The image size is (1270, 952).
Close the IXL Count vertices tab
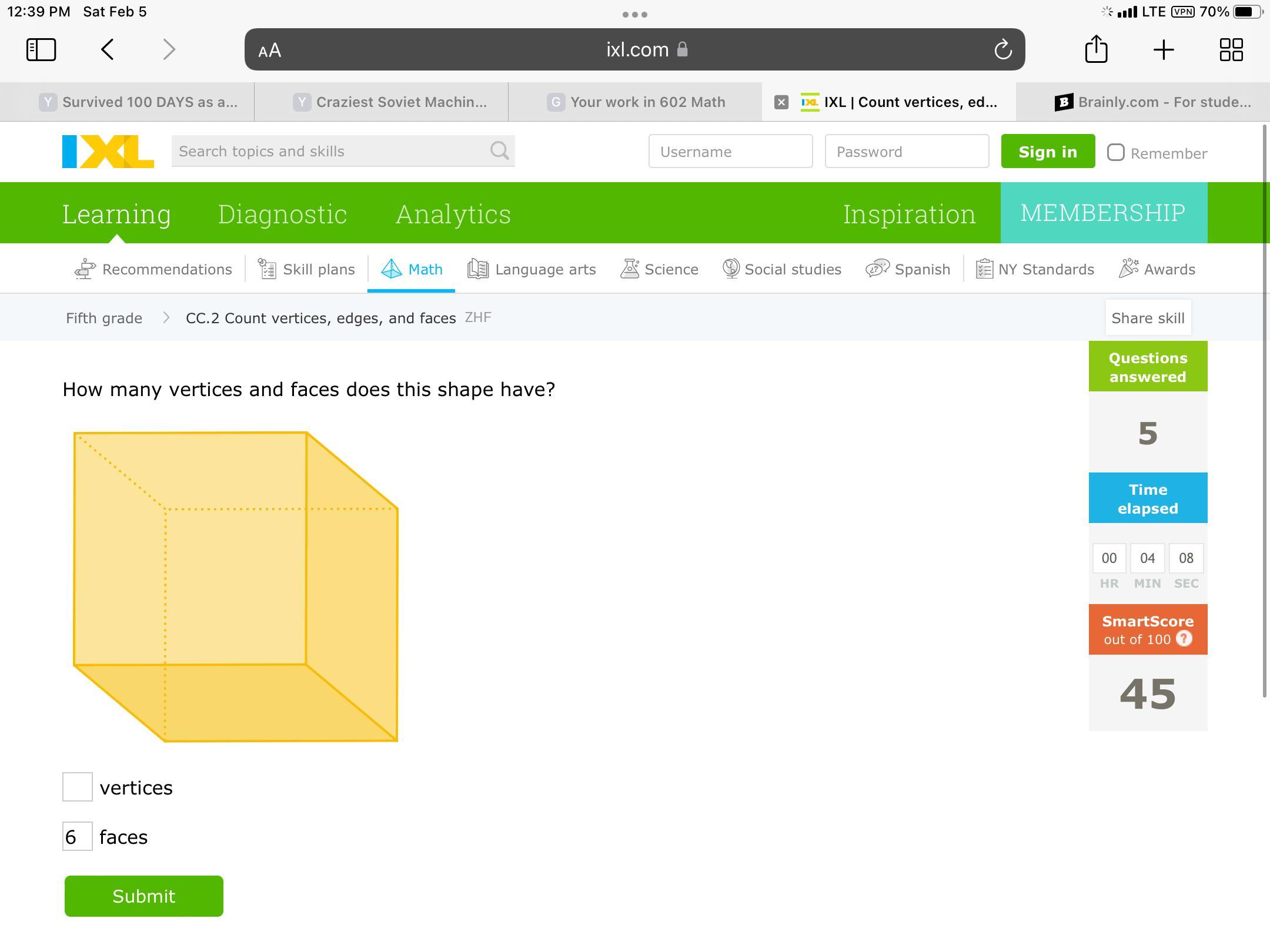(x=781, y=102)
